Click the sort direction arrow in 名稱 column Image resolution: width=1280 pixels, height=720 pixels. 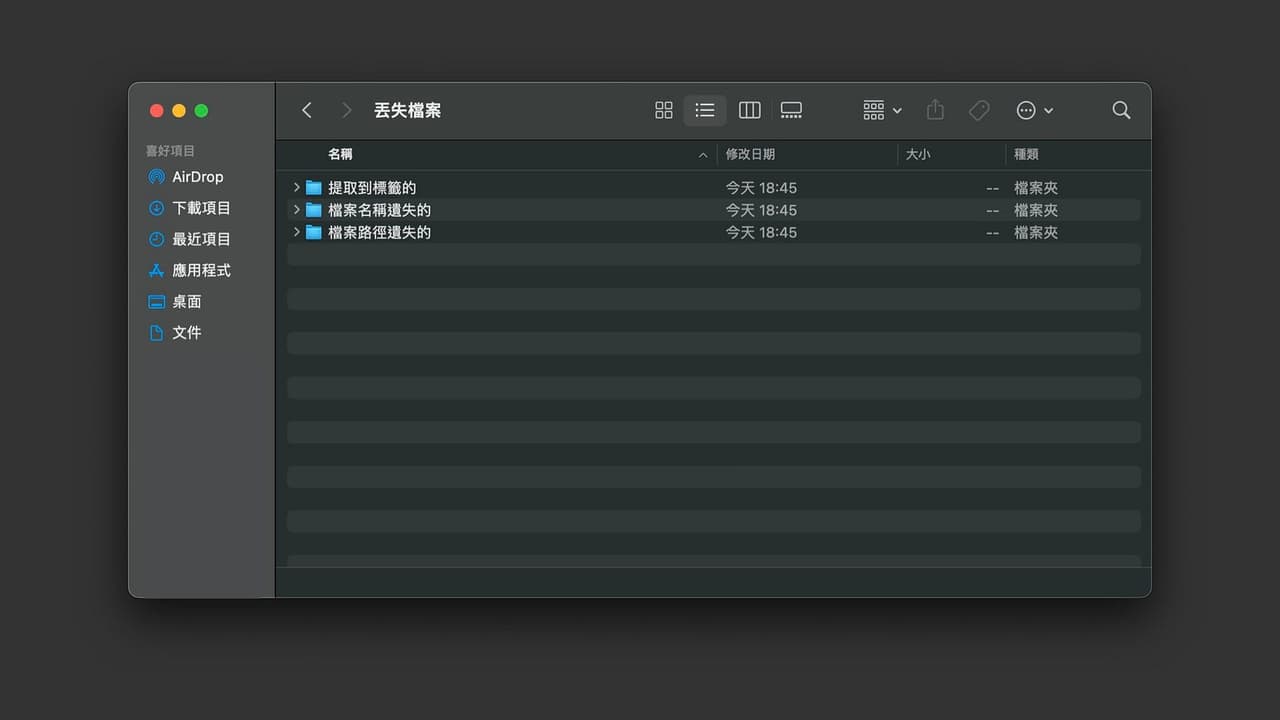point(703,155)
